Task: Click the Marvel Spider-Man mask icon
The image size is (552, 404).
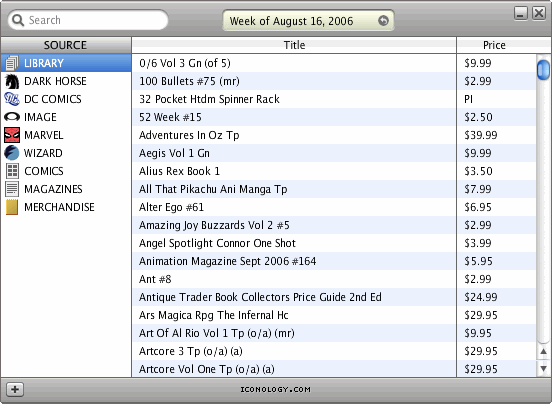Action: coord(12,135)
